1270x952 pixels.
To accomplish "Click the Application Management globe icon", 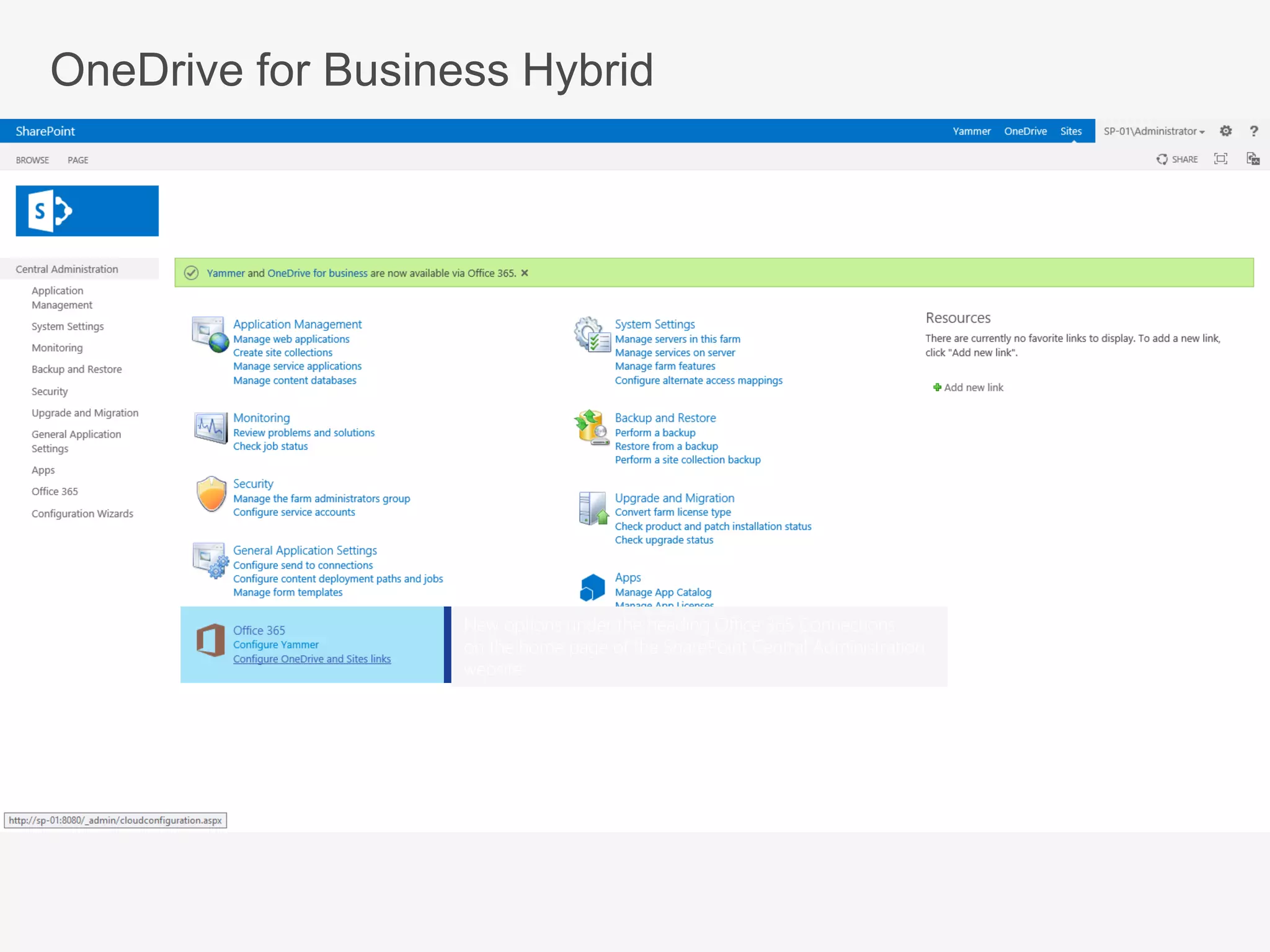I will click(x=210, y=334).
